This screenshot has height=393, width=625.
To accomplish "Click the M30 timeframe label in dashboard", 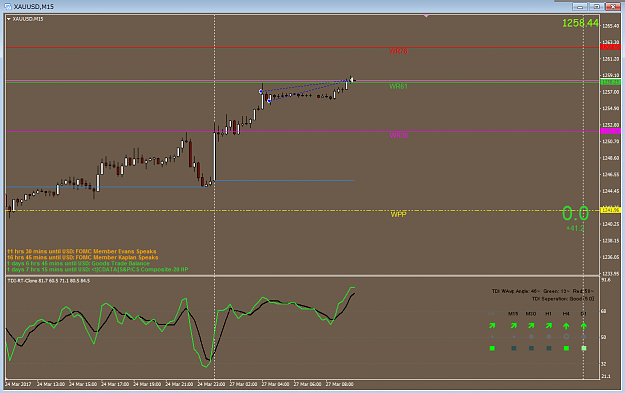I will click(x=531, y=314).
